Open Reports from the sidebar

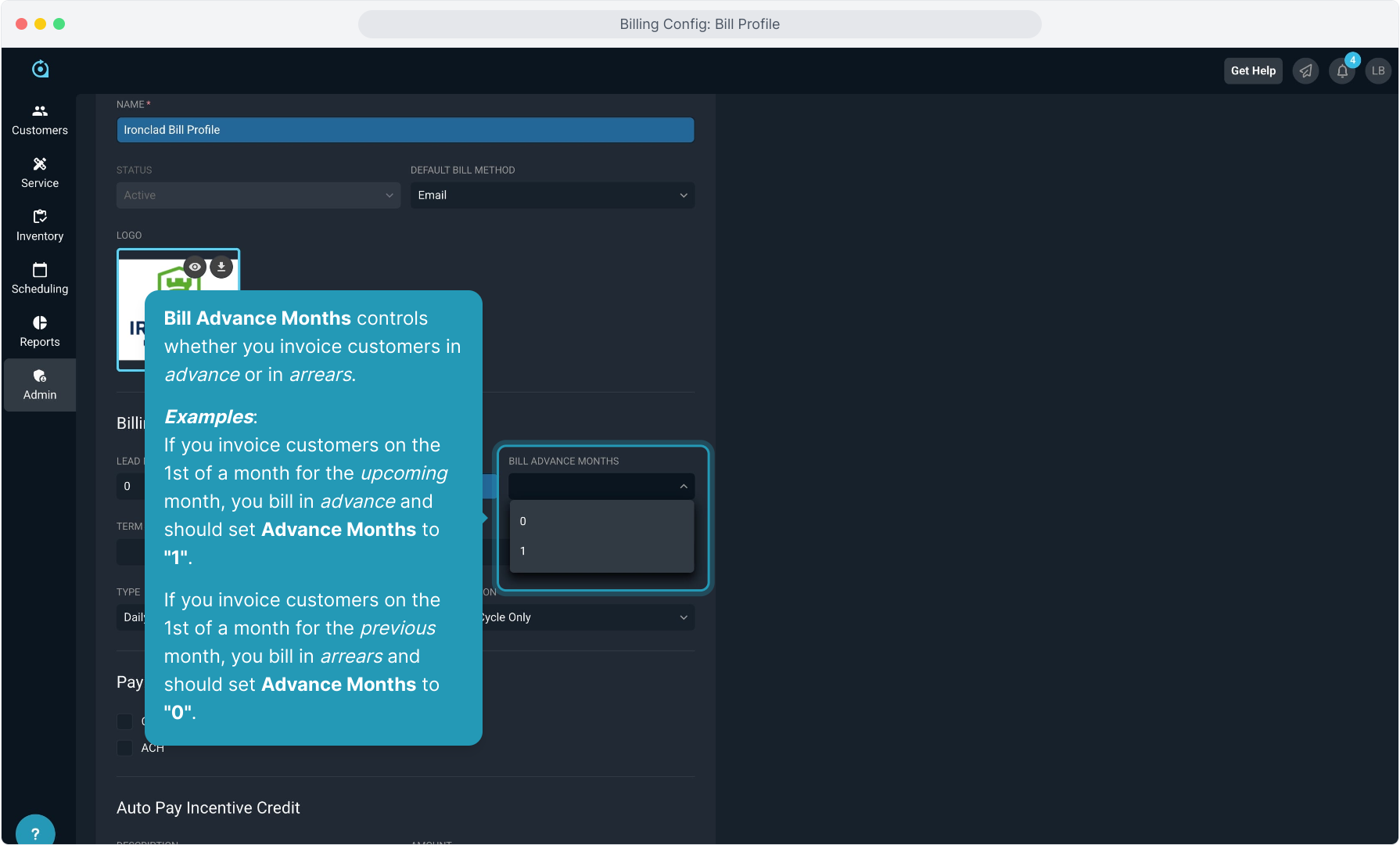[x=40, y=332]
